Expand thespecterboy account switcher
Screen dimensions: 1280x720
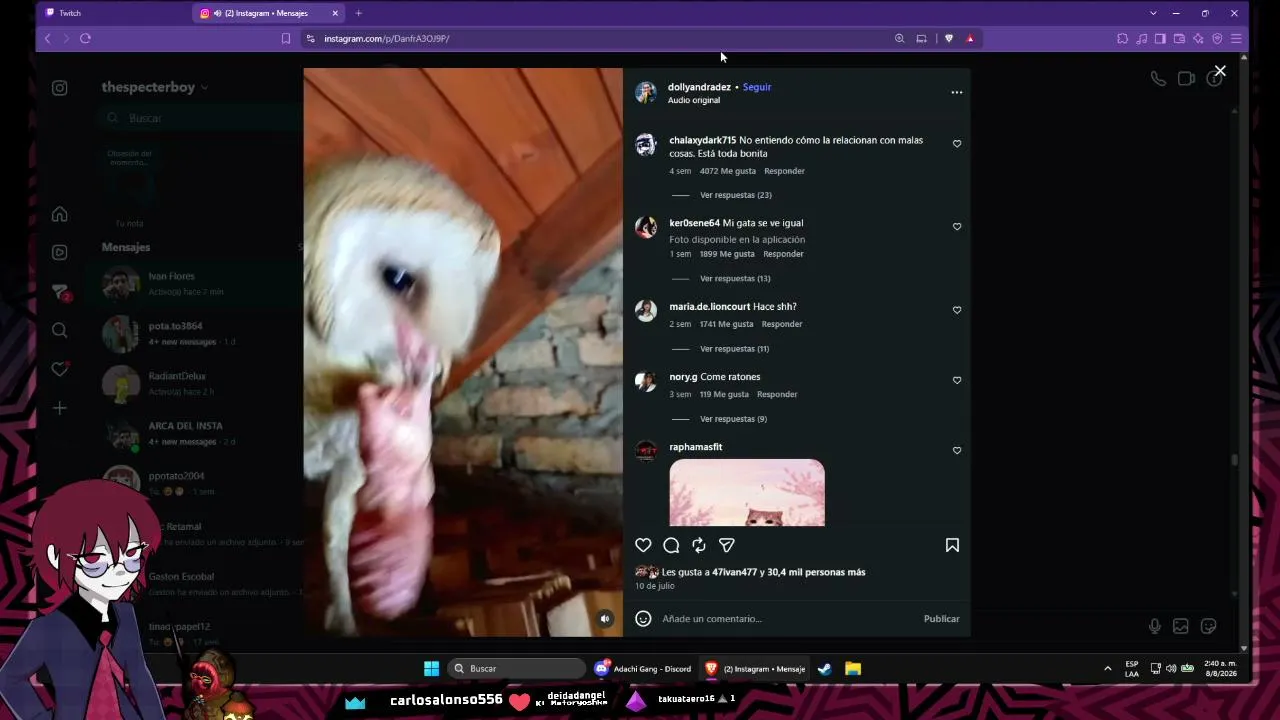click(154, 87)
